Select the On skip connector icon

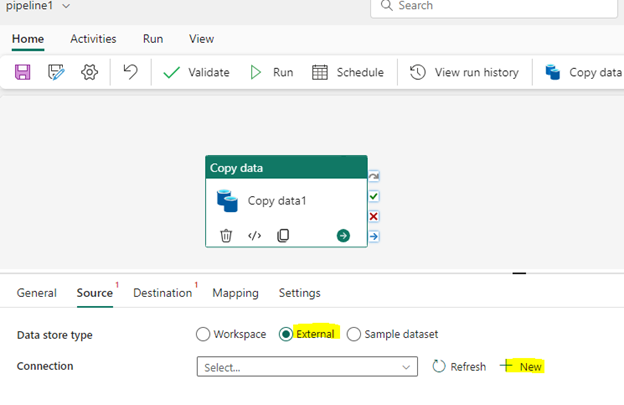point(374,176)
